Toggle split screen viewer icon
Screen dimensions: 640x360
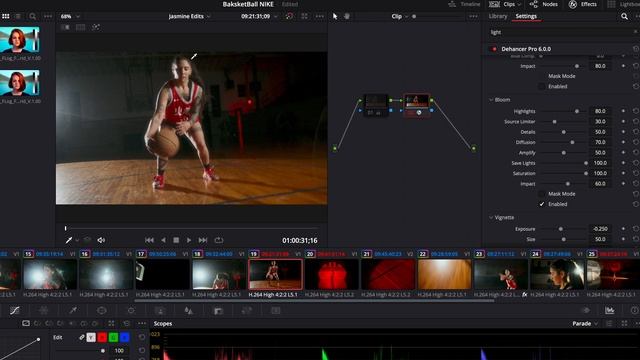(80, 27)
